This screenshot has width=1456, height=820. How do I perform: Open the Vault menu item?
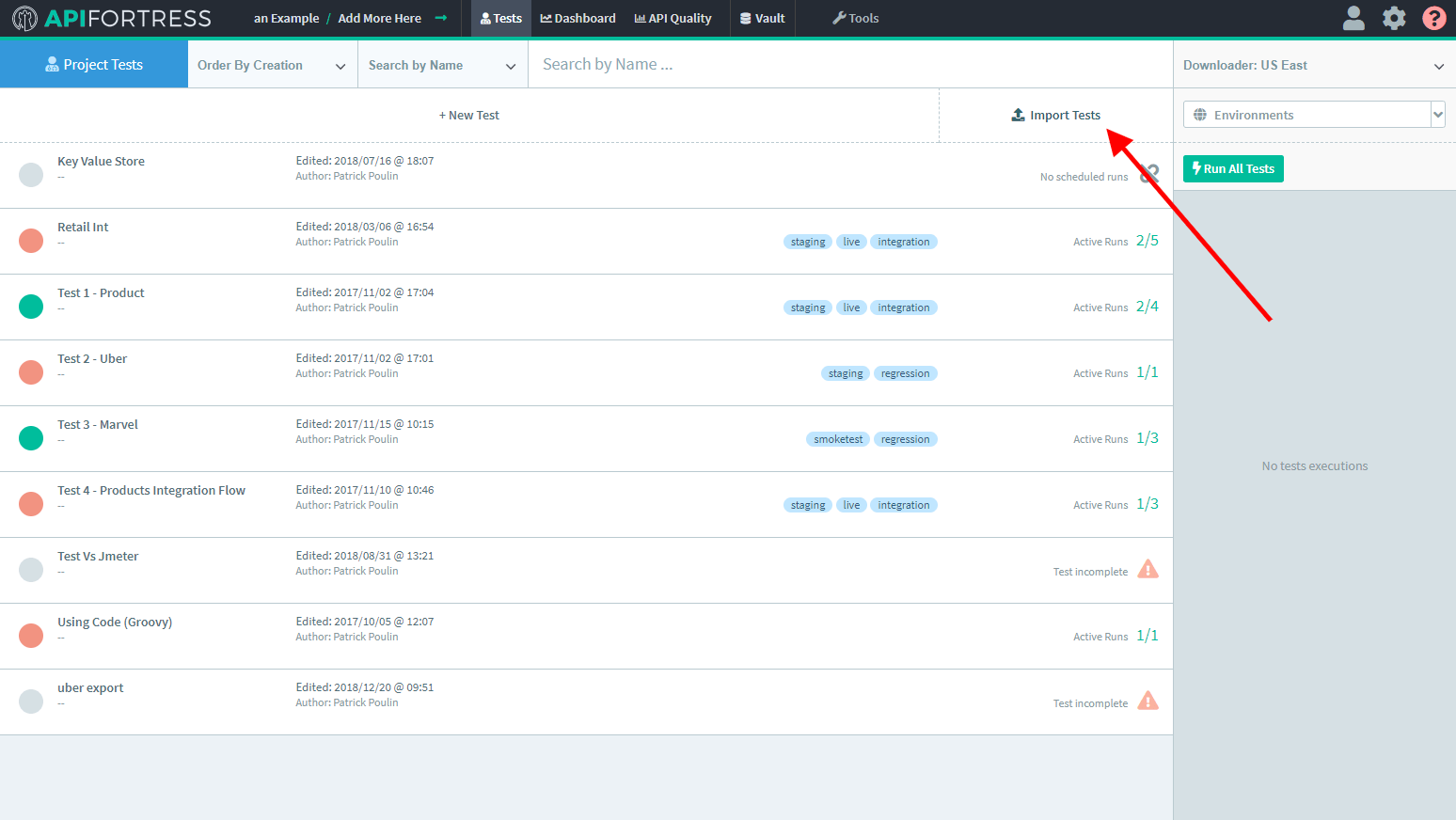coord(762,18)
